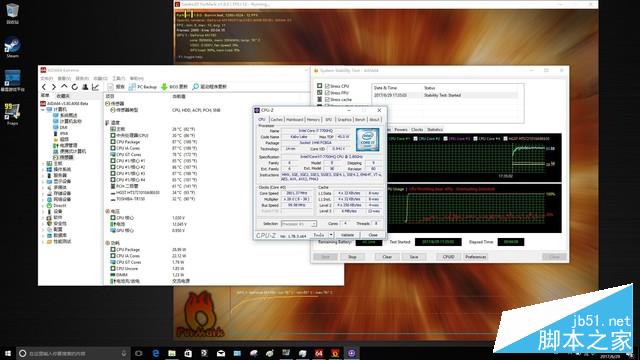The width and height of the screenshot is (640, 360).
Task: Open the AIDA64 report toolbar button
Action: coord(116,87)
